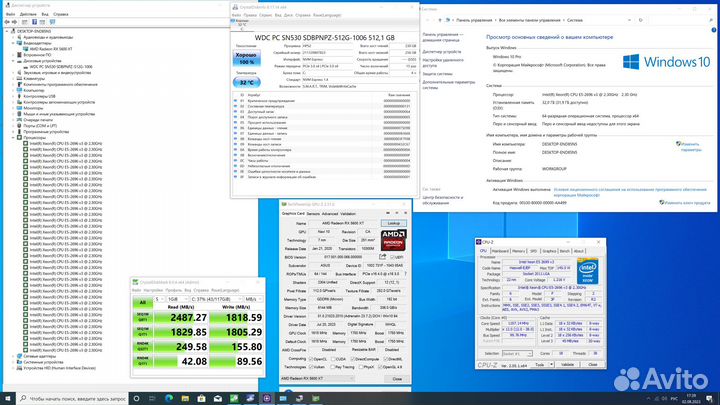Open the MB/s unit dropdown in CrystalDiskMark

(x=253, y=299)
